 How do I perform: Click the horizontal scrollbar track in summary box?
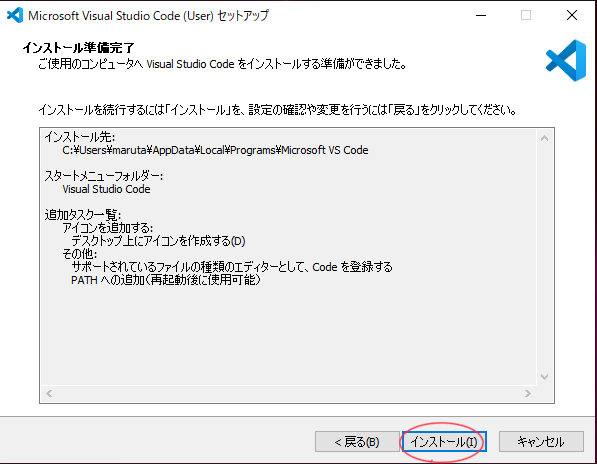tap(288, 393)
